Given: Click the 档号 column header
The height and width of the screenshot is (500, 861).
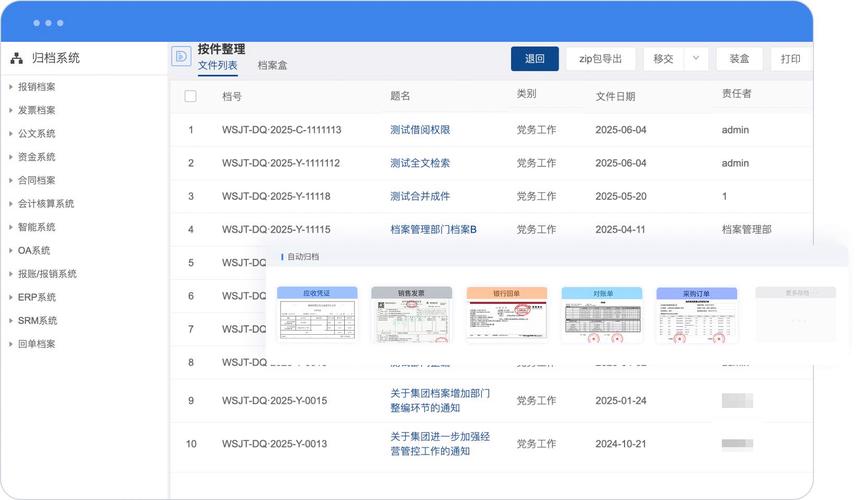Looking at the screenshot, I should tap(232, 97).
